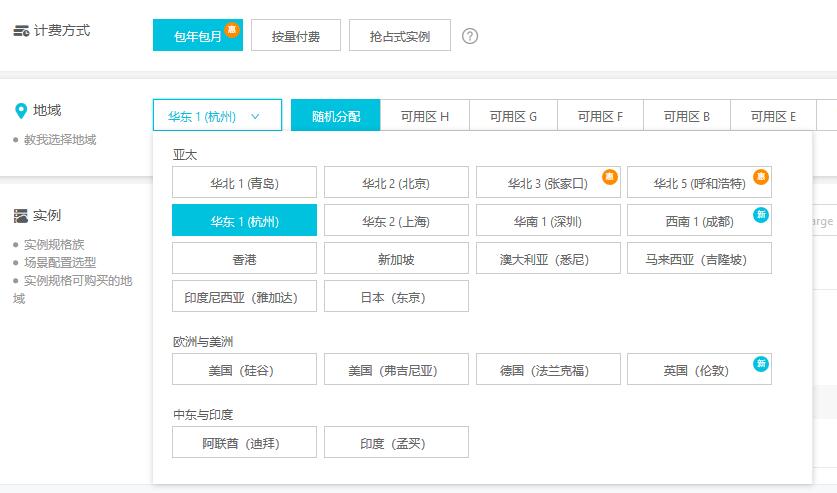Choose region 印度 (孟买)
Image resolution: width=837 pixels, height=493 pixels.
[x=396, y=442]
